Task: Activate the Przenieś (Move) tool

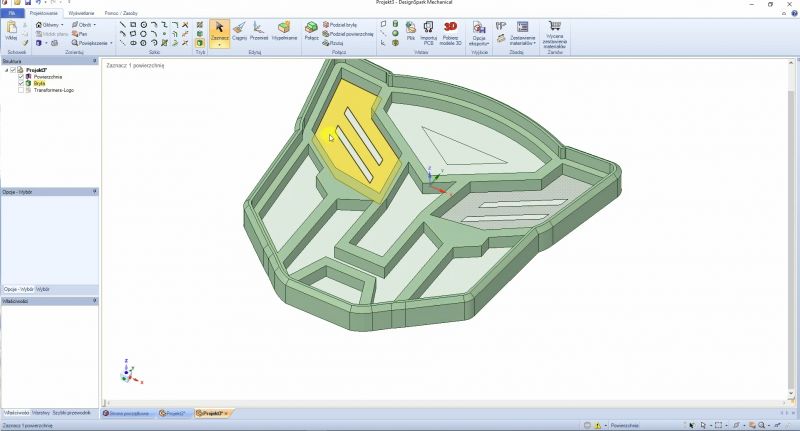Action: click(x=259, y=31)
